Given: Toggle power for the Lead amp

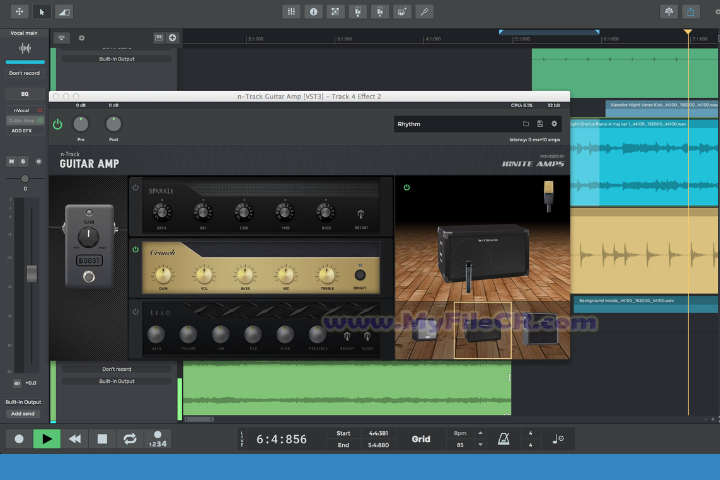Looking at the screenshot, I should [135, 311].
